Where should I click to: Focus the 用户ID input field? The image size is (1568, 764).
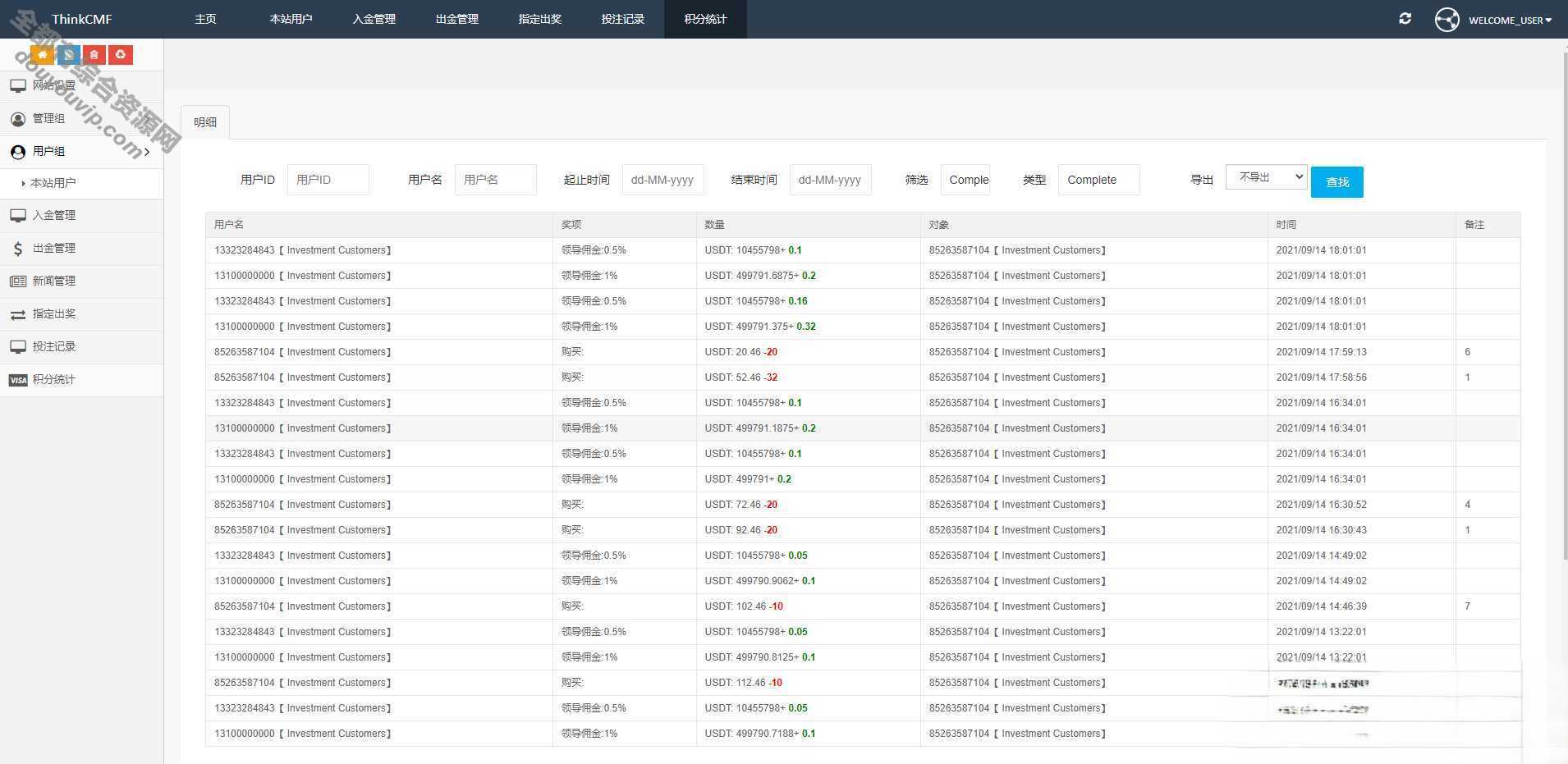328,180
